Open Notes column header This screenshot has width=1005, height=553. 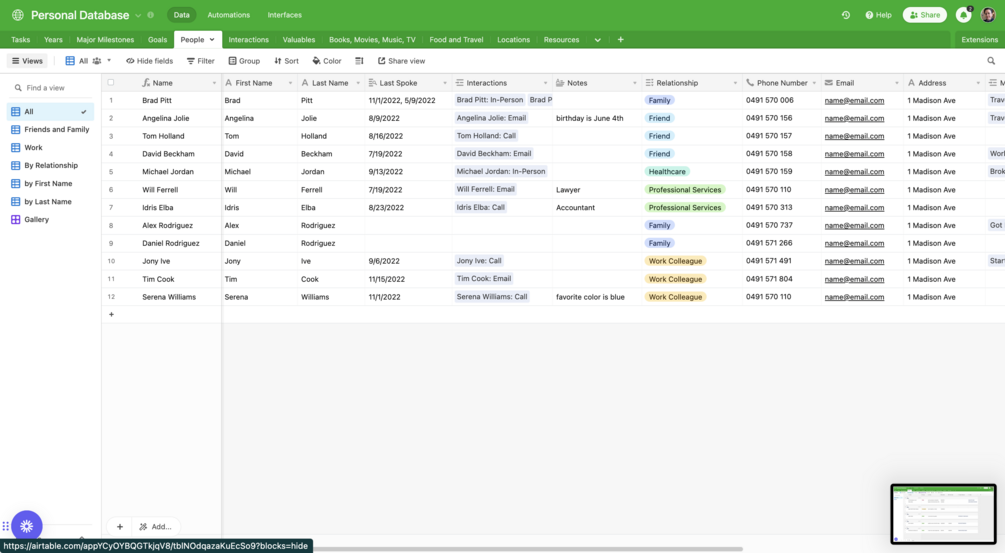(596, 83)
